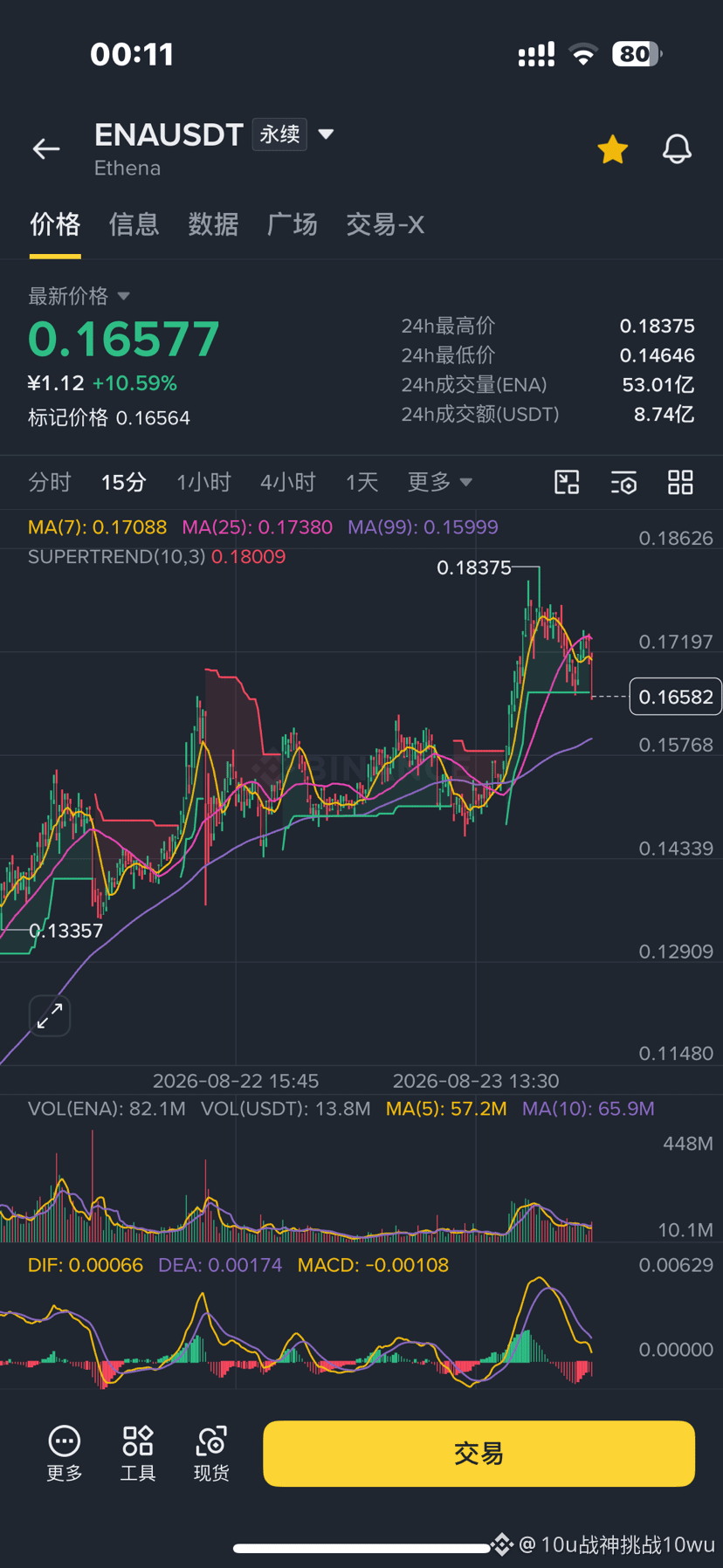Expand chart to fullscreen
Screen dimensions: 723x1568
[x=50, y=1015]
